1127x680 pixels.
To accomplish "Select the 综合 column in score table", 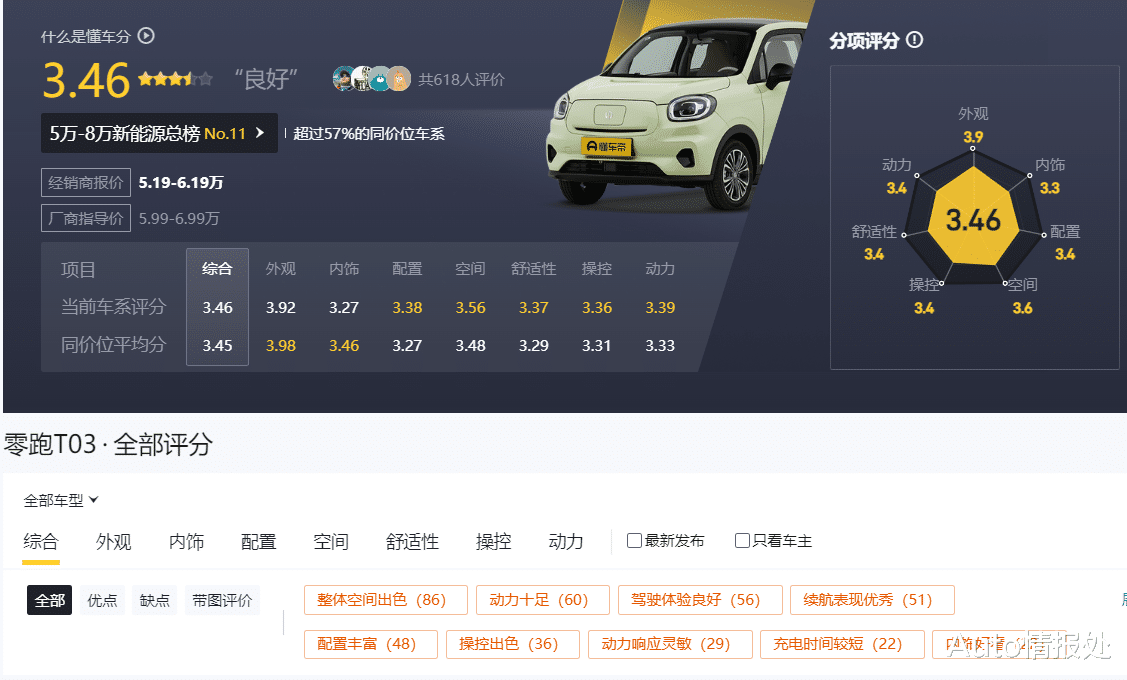I will [x=217, y=307].
